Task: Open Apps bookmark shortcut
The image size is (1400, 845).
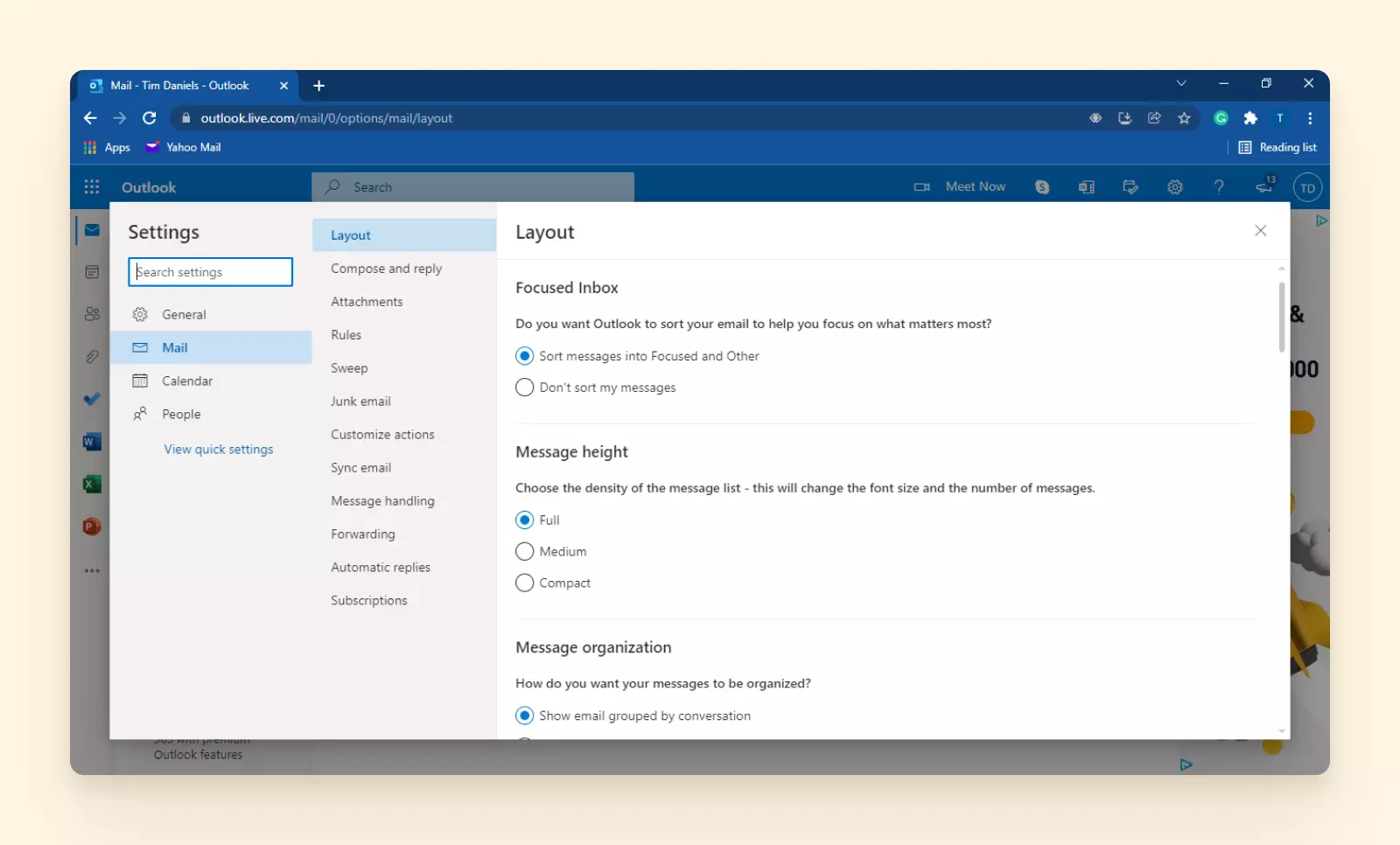Action: (107, 147)
